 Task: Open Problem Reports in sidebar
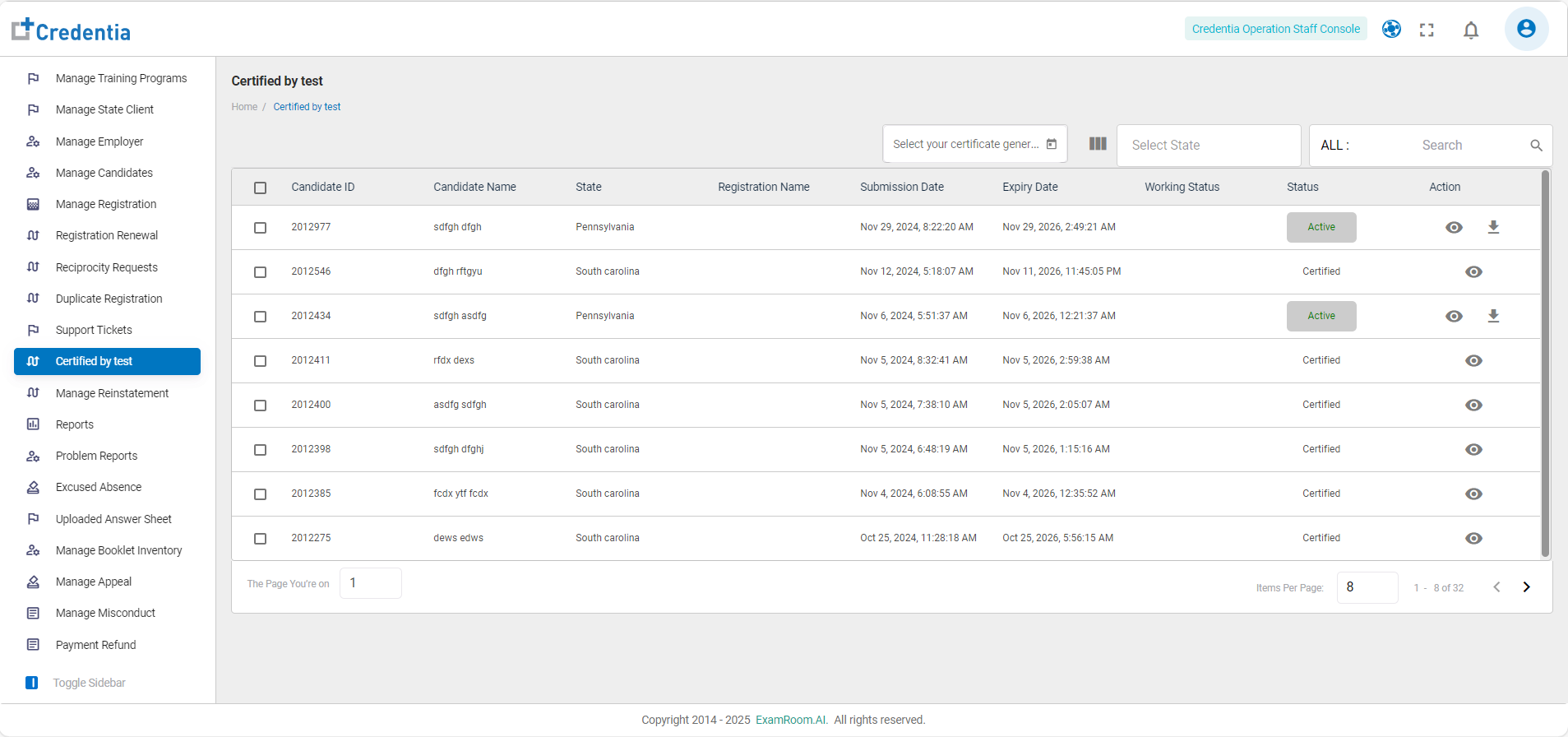pyautogui.click(x=107, y=456)
